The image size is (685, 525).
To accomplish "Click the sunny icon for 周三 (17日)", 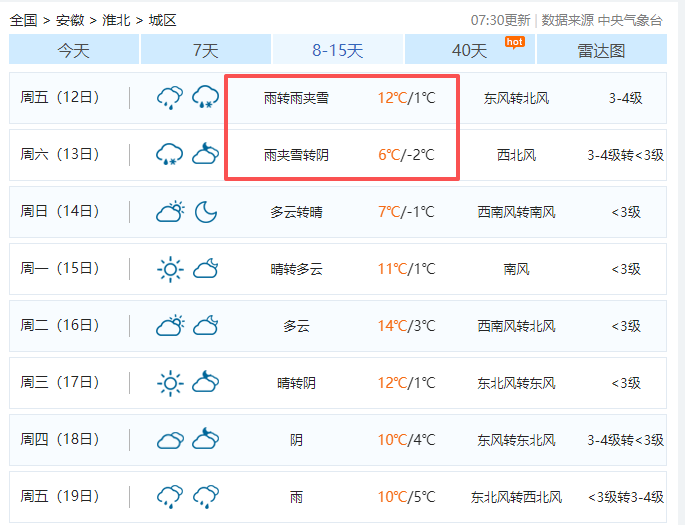I will pyautogui.click(x=170, y=383).
